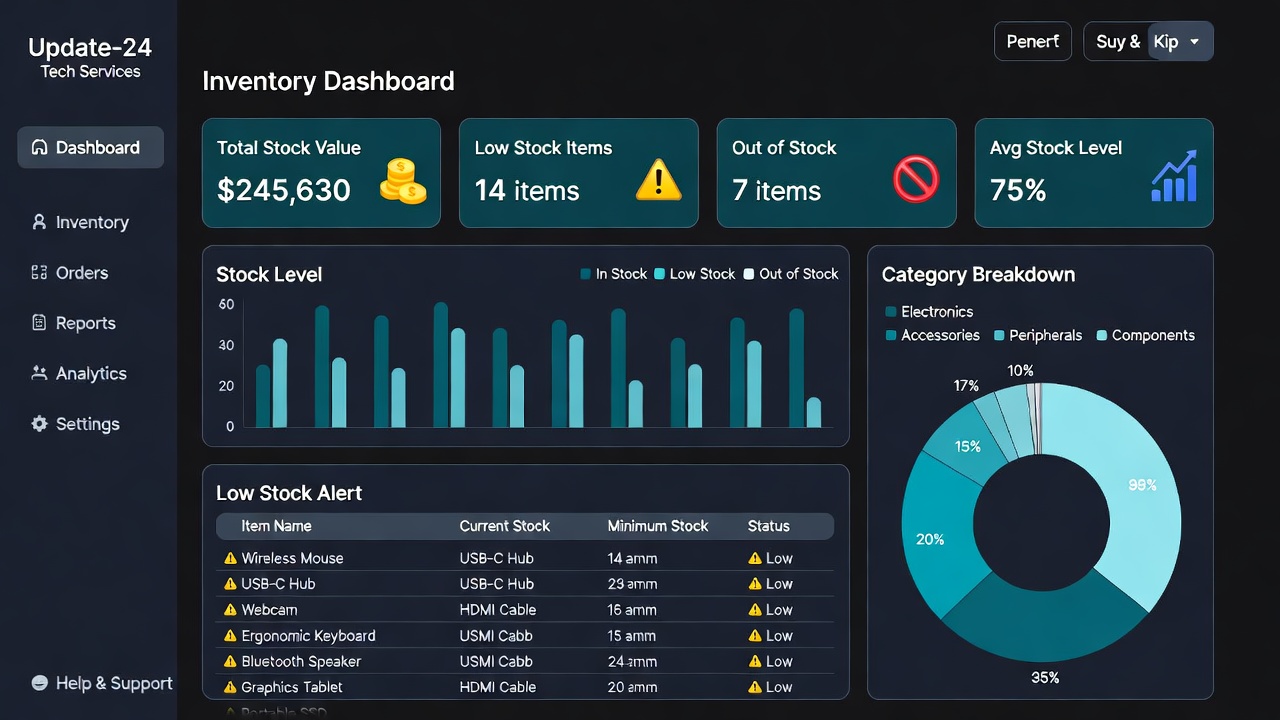Click the Help & Support icon
This screenshot has height=720, width=1280.
(x=38, y=683)
